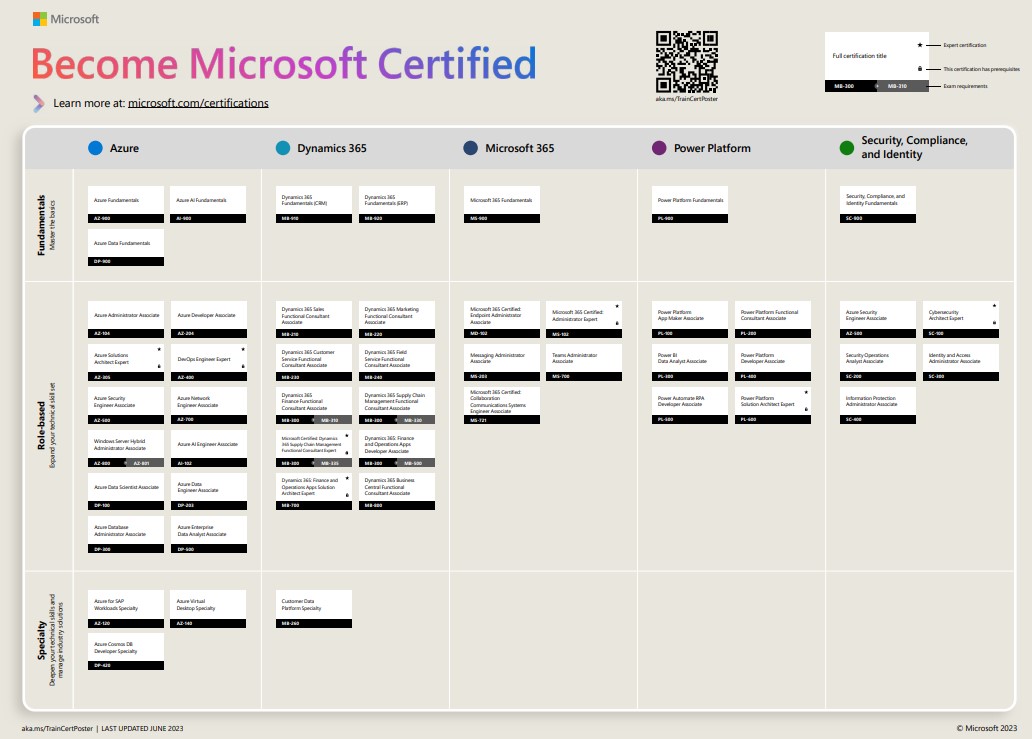Click the lock on Microsoft 365 Administrator Expert

click(x=617, y=323)
